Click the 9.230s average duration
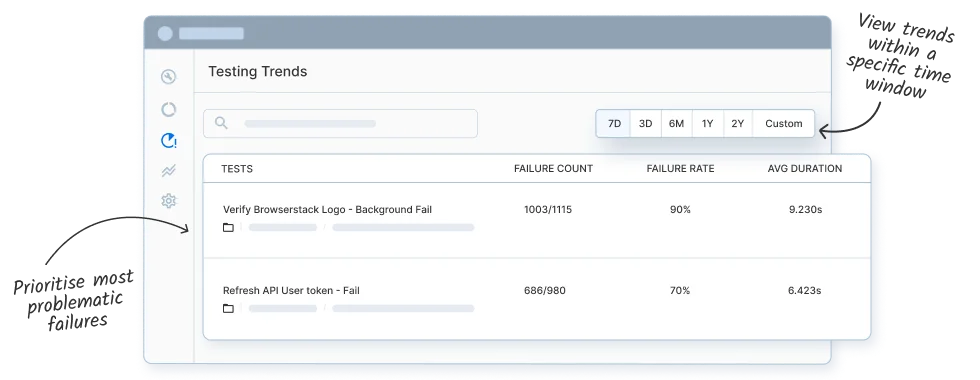This screenshot has height=380, width=980. [805, 209]
